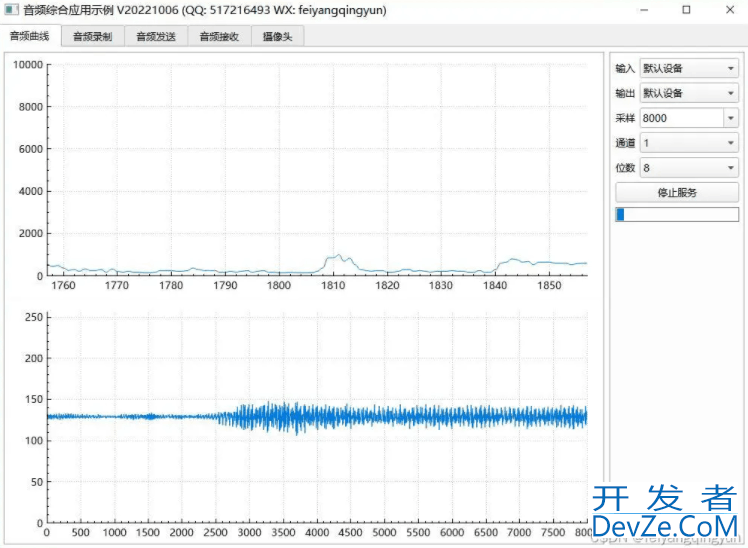
Task: Expand the 输入 device dropdown
Action: 689,68
